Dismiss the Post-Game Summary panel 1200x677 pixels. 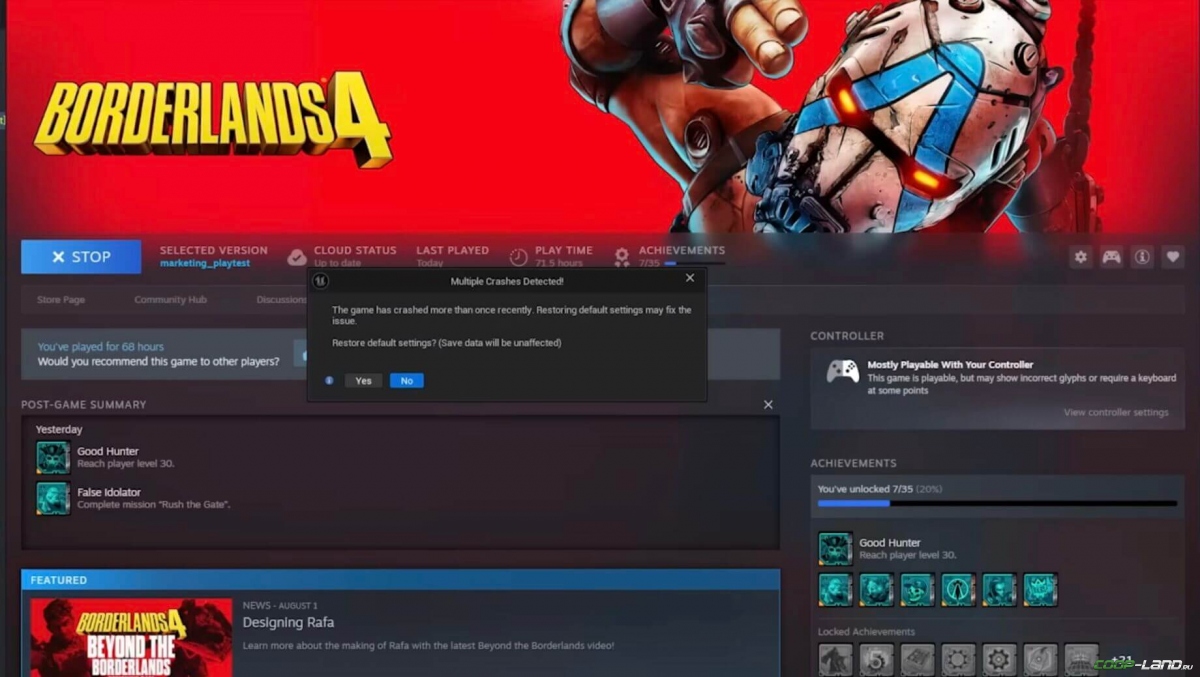[x=768, y=405]
